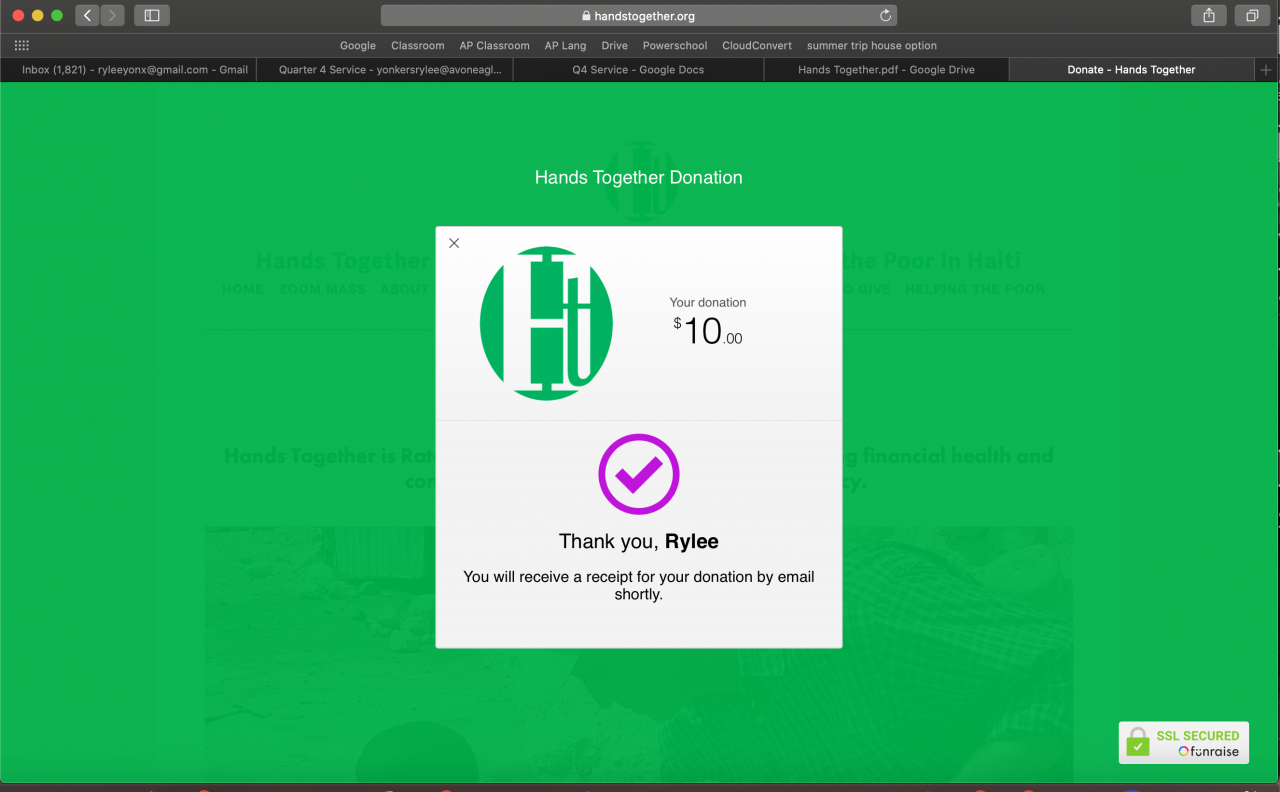The height and width of the screenshot is (792, 1280).
Task: Click the purple checkmark confirmation icon
Action: click(x=639, y=474)
